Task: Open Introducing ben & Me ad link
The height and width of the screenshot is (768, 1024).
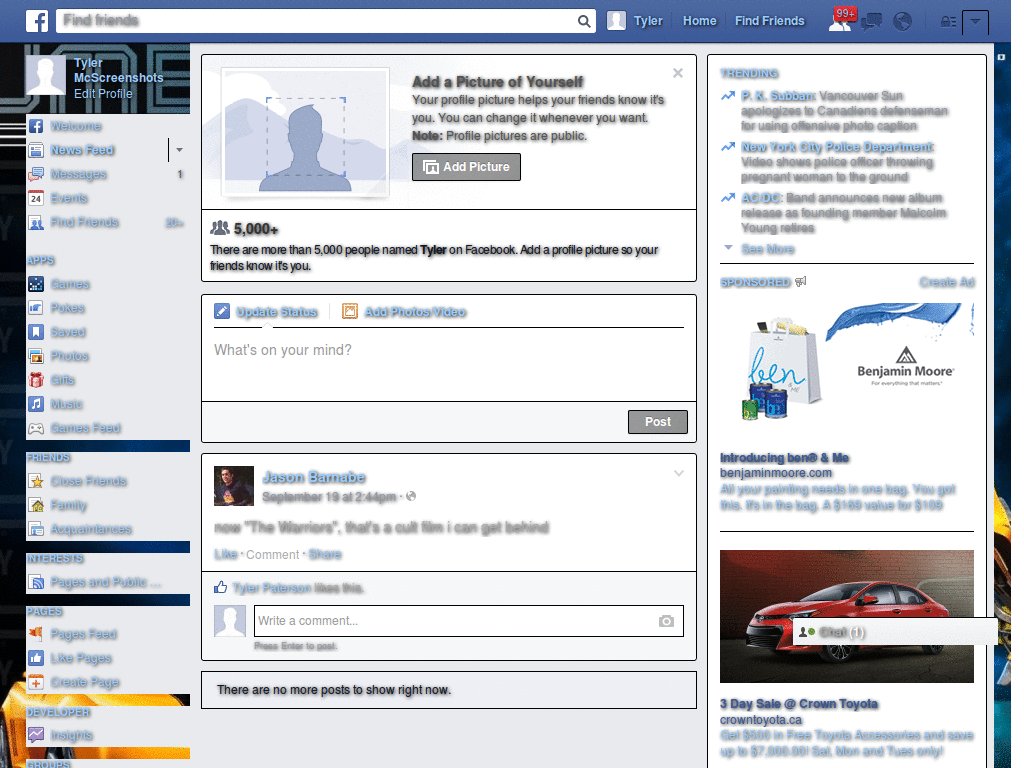Action: pyautogui.click(x=784, y=458)
